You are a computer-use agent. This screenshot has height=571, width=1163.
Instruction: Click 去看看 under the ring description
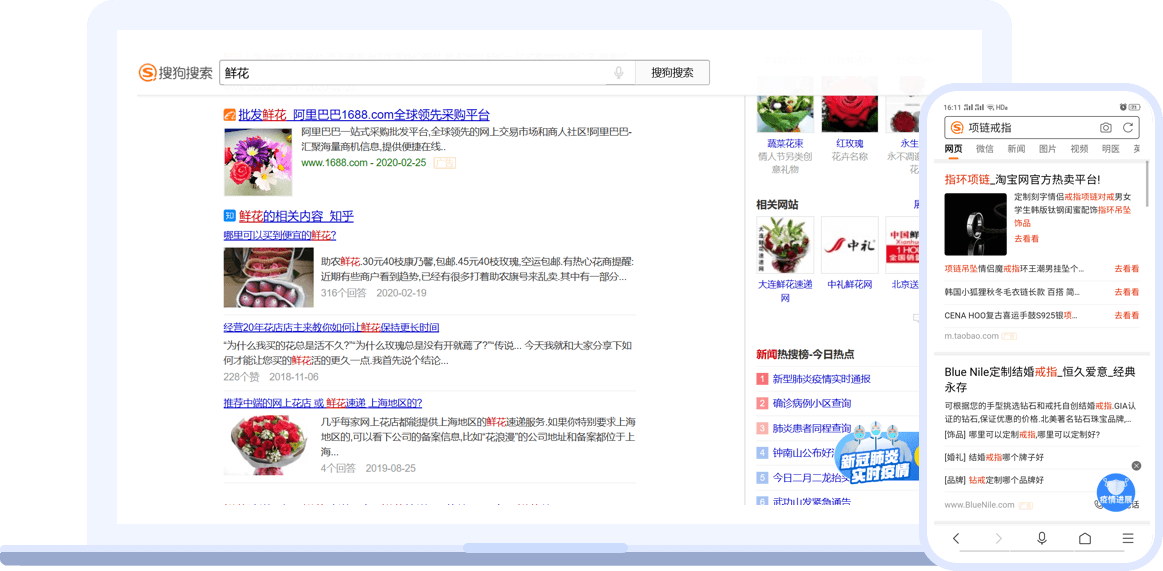pyautogui.click(x=1026, y=239)
